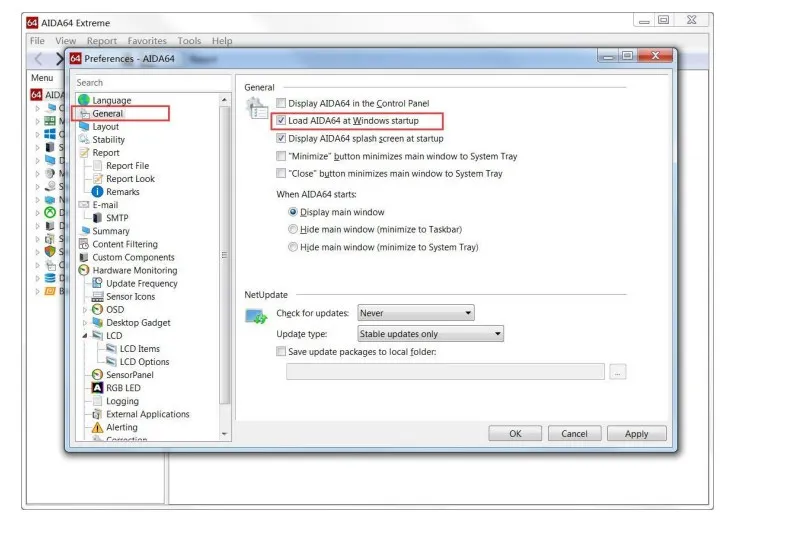
Task: Switch to the Menu tab in main window
Action: [42, 78]
